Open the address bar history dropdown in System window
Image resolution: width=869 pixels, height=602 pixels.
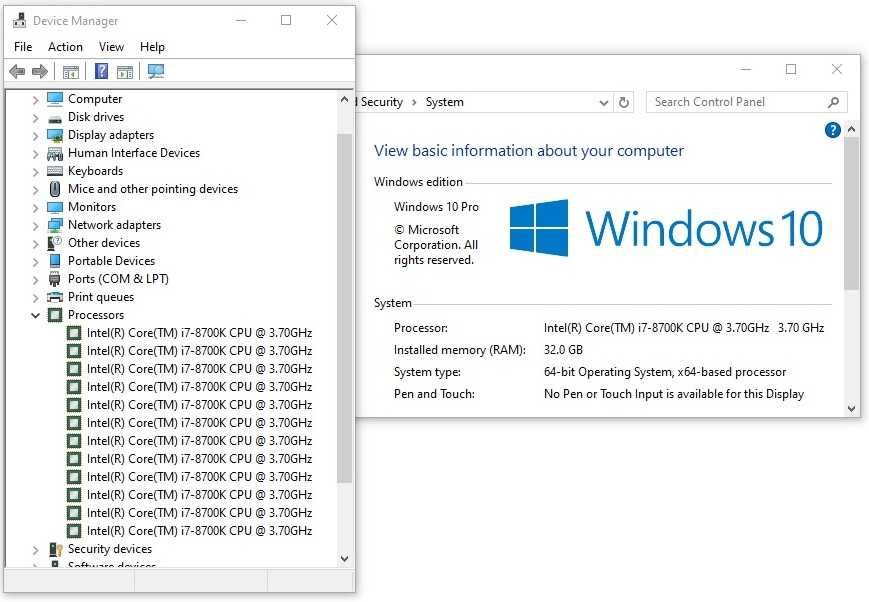point(604,103)
